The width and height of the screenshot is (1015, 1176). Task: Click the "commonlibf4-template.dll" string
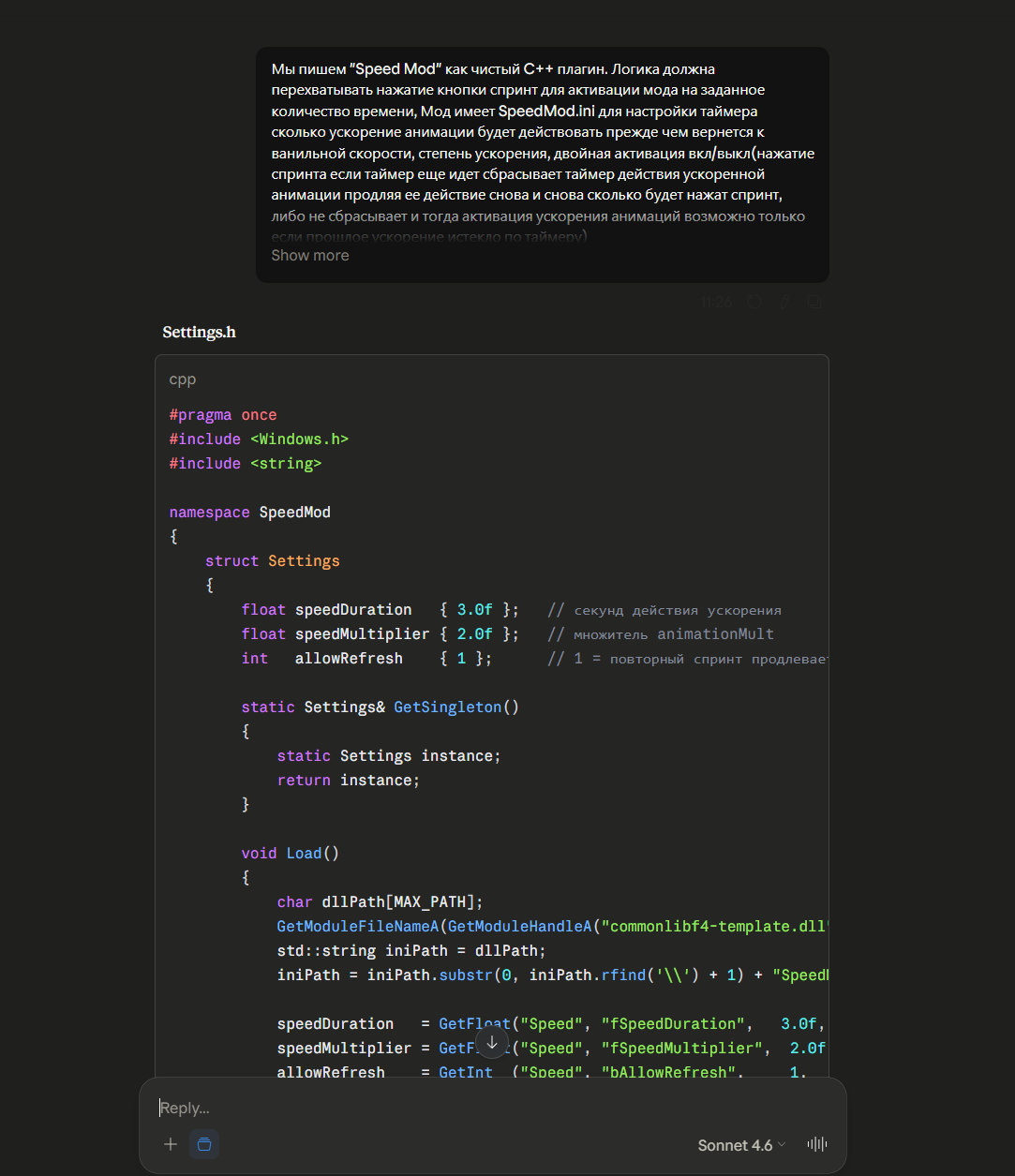point(714,927)
